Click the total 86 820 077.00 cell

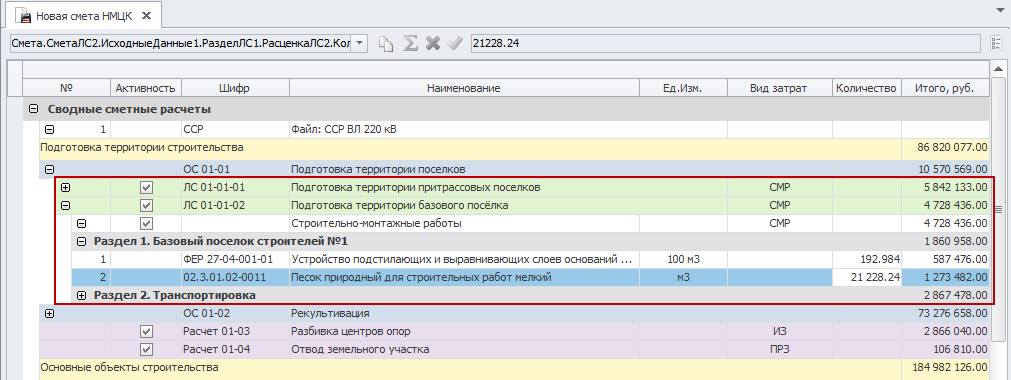[945, 148]
